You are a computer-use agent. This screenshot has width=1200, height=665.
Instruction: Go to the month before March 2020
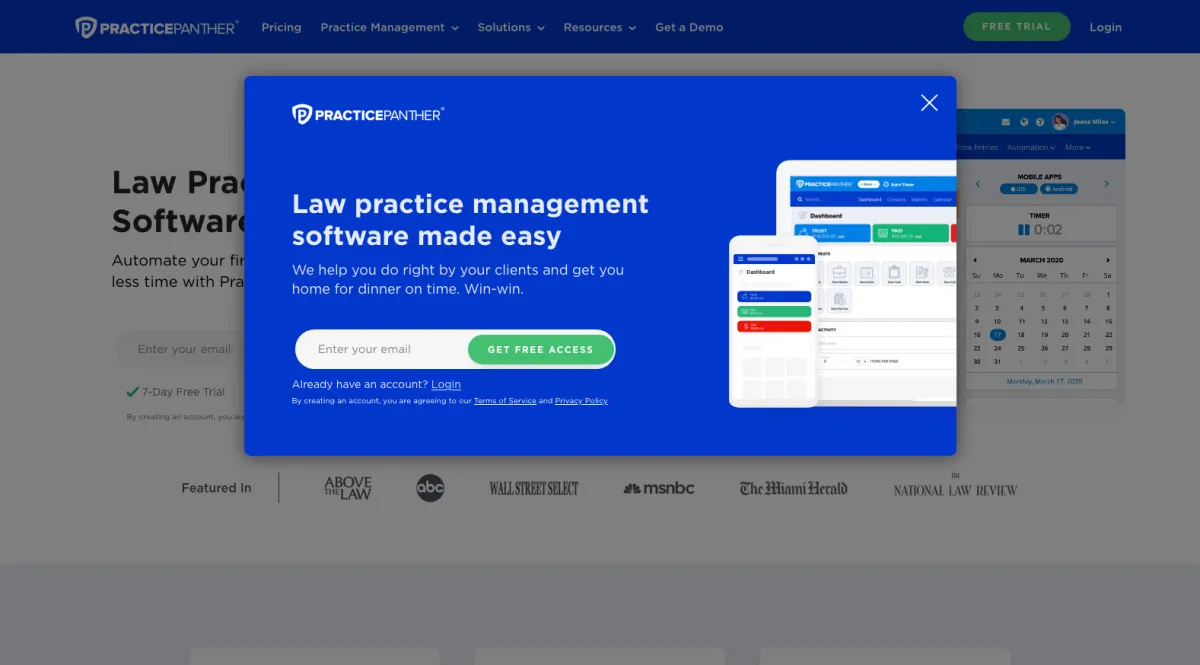[975, 260]
